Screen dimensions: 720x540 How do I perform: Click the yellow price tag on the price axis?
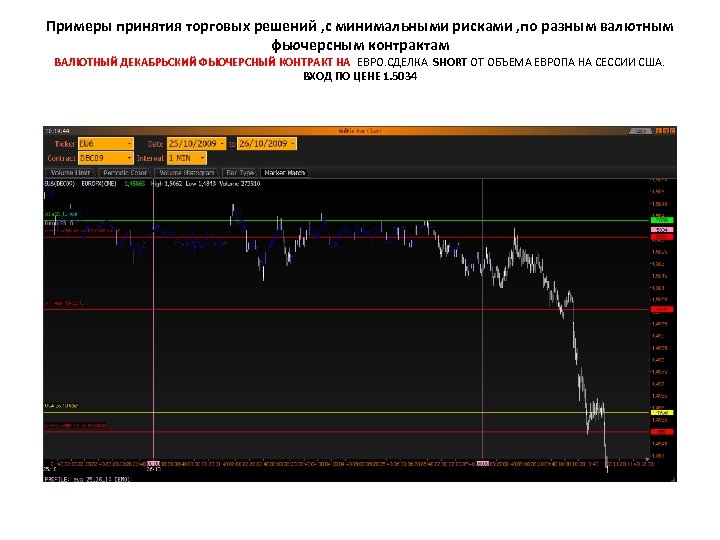662,413
